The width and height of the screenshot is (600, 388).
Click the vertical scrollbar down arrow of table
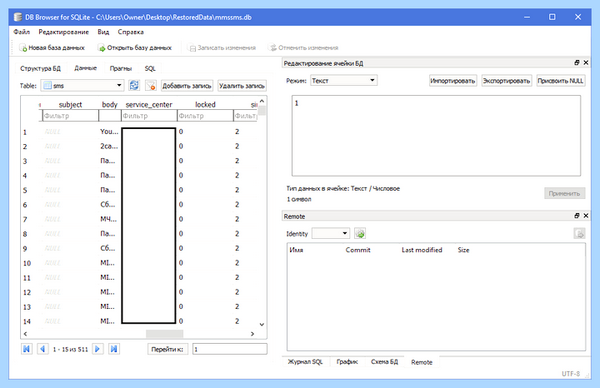pos(262,324)
